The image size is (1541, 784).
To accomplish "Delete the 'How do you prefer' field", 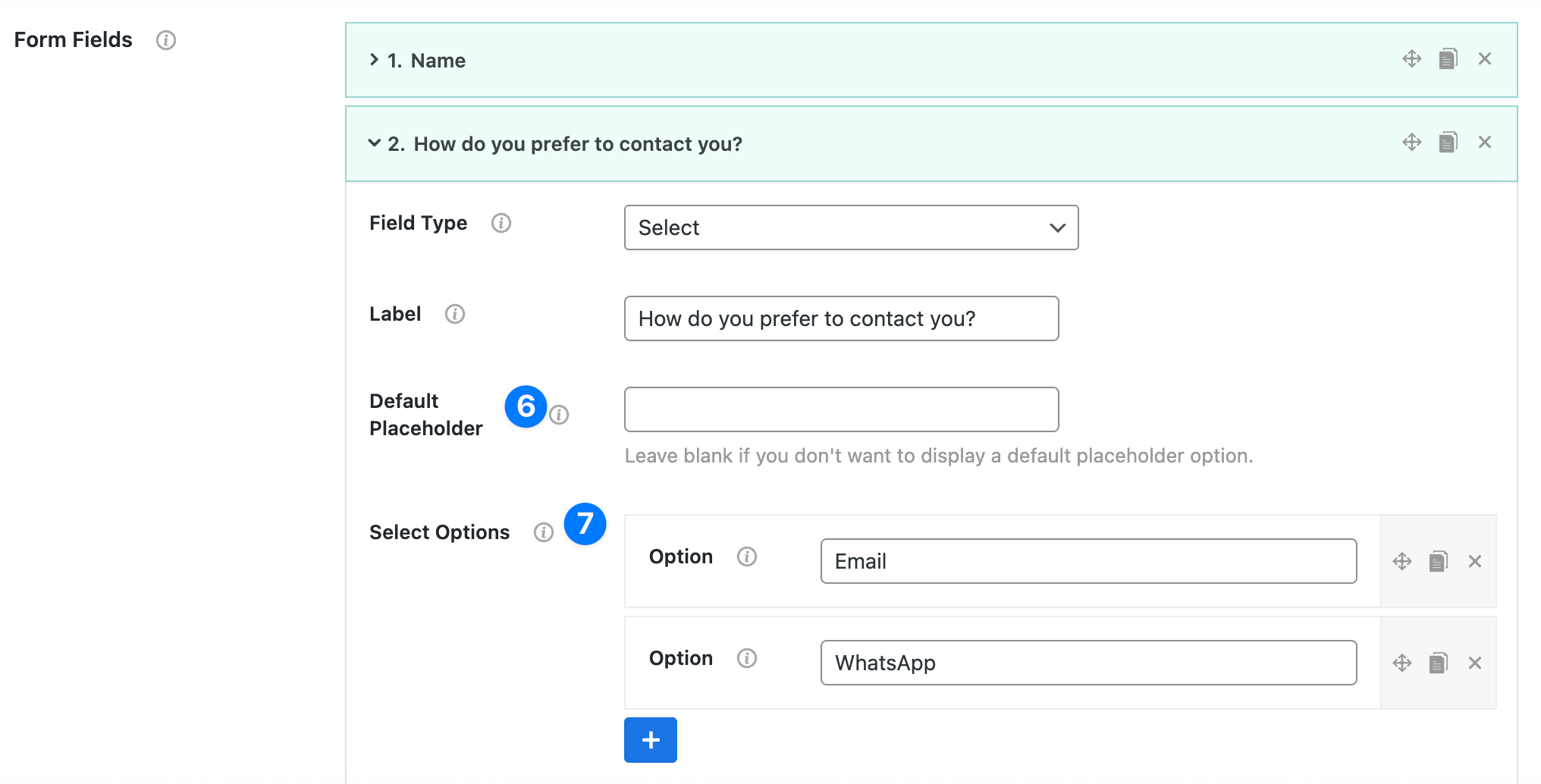I will pyautogui.click(x=1484, y=143).
